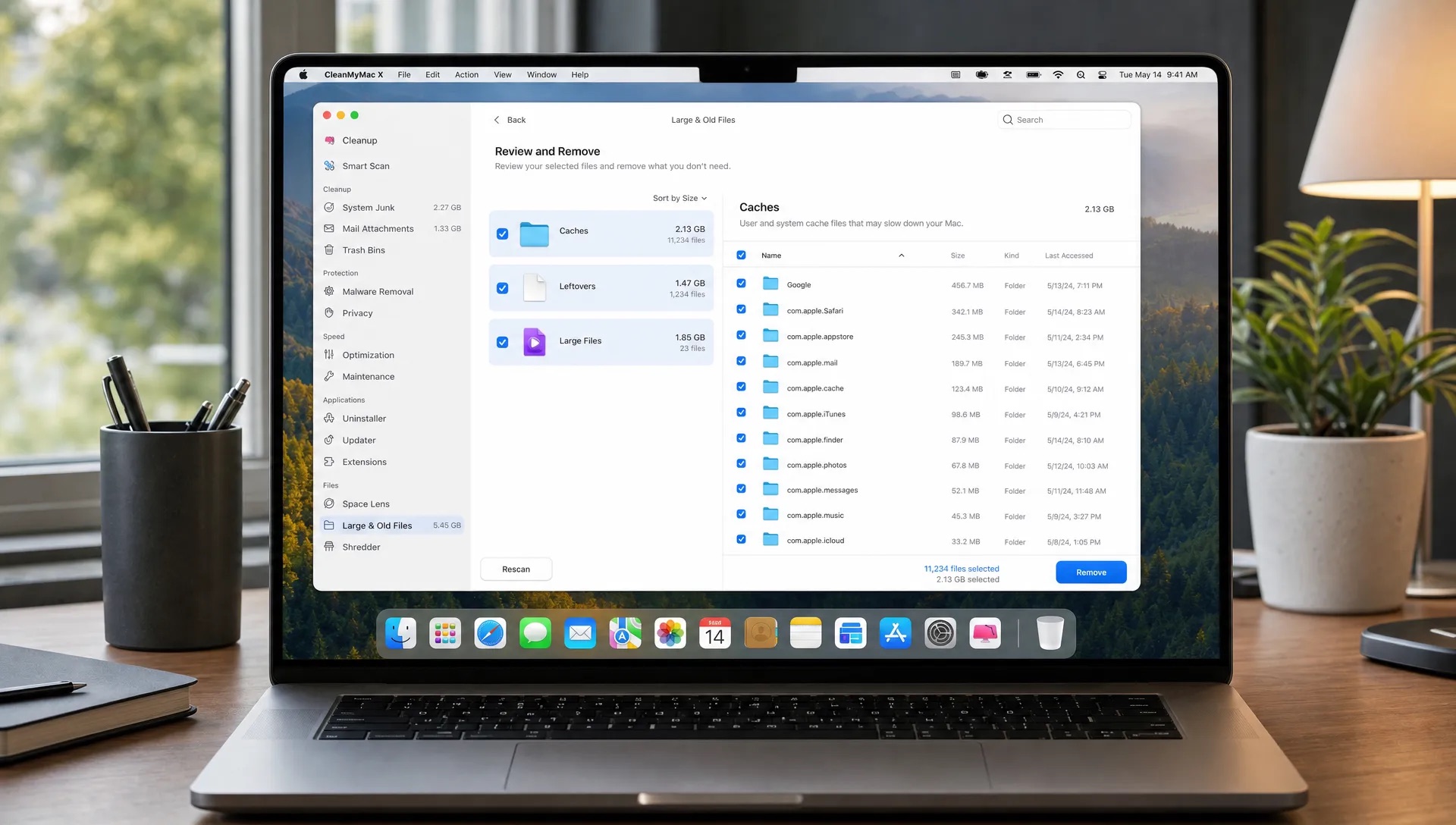
Task: Click the Wi-Fi icon in the menu bar
Action: point(1058,75)
